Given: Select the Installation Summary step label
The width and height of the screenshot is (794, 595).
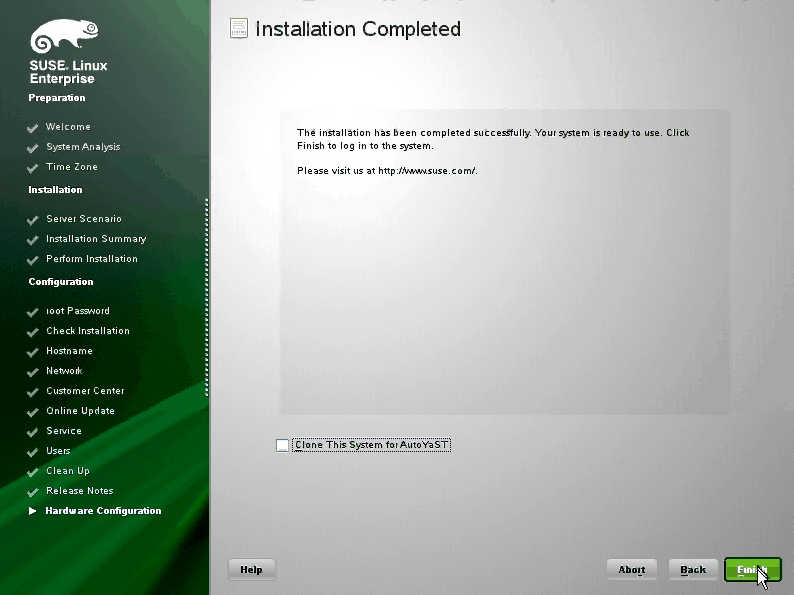Looking at the screenshot, I should [96, 239].
